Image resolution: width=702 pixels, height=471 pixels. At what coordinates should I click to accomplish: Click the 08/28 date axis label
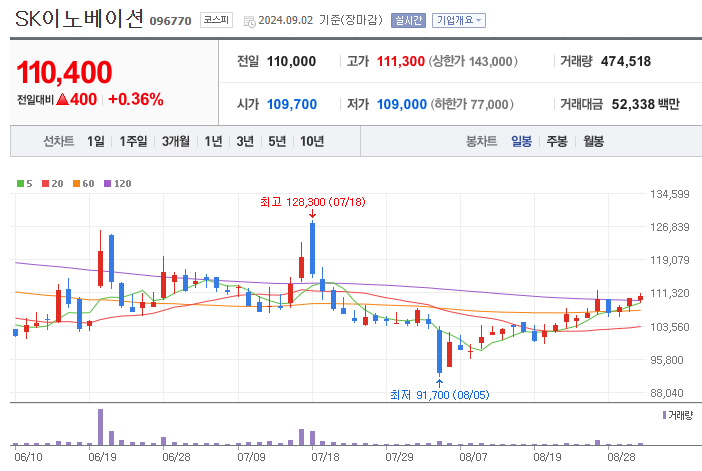click(621, 457)
